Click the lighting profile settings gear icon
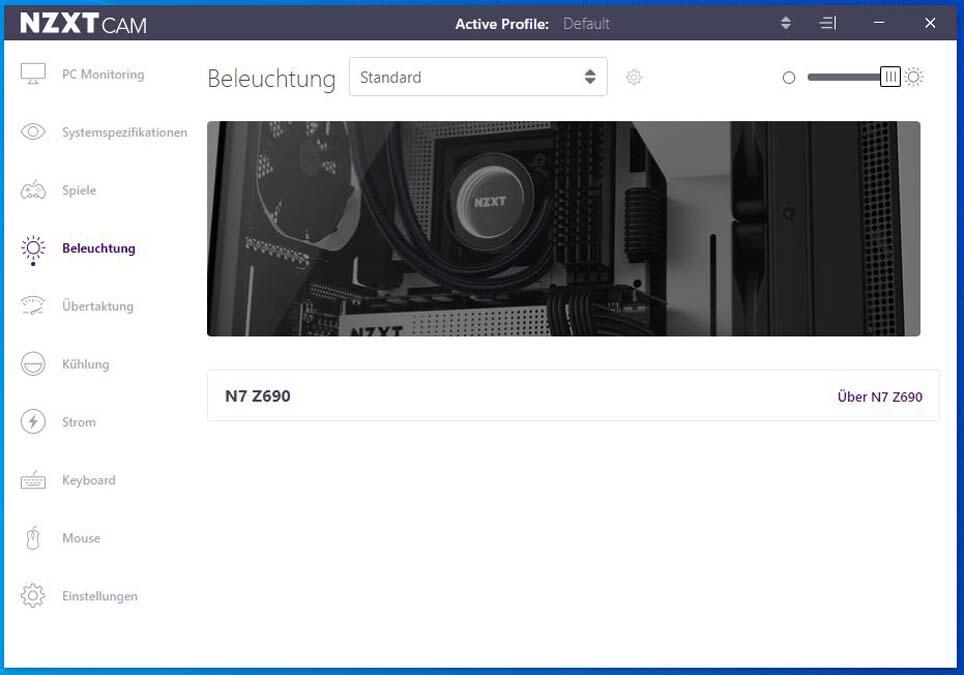Image resolution: width=964 pixels, height=675 pixels. point(634,77)
